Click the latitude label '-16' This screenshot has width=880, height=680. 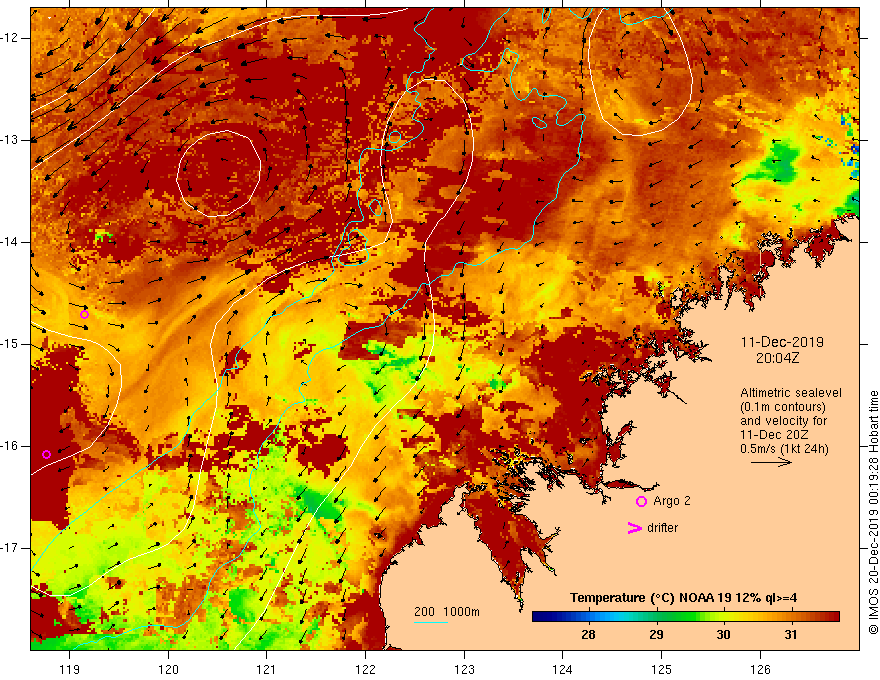pos(10,446)
